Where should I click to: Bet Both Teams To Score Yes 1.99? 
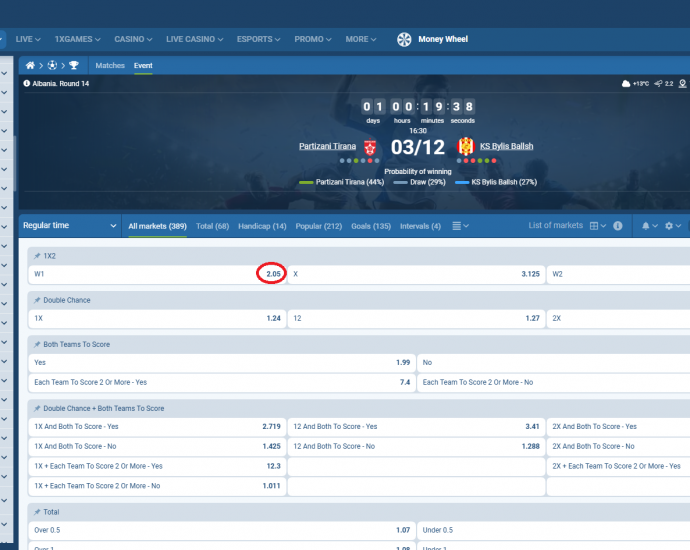point(222,363)
